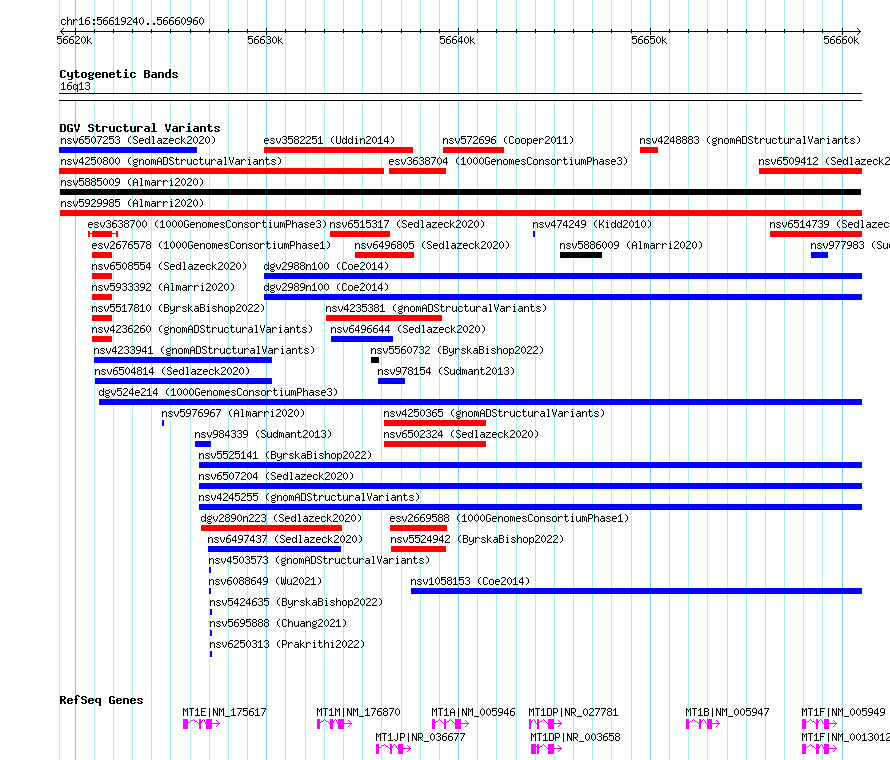
Task: Select the nsv4250365 gnomAD red bar
Action: pos(435,423)
